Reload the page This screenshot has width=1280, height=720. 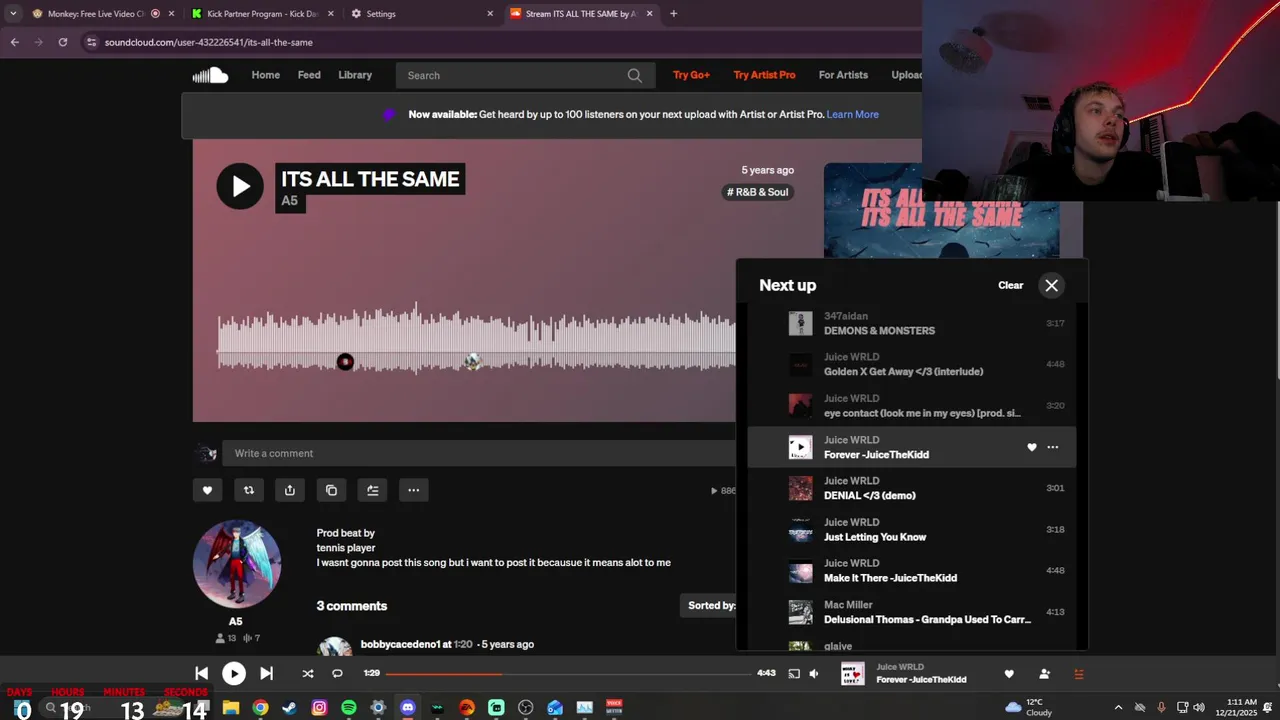point(62,42)
